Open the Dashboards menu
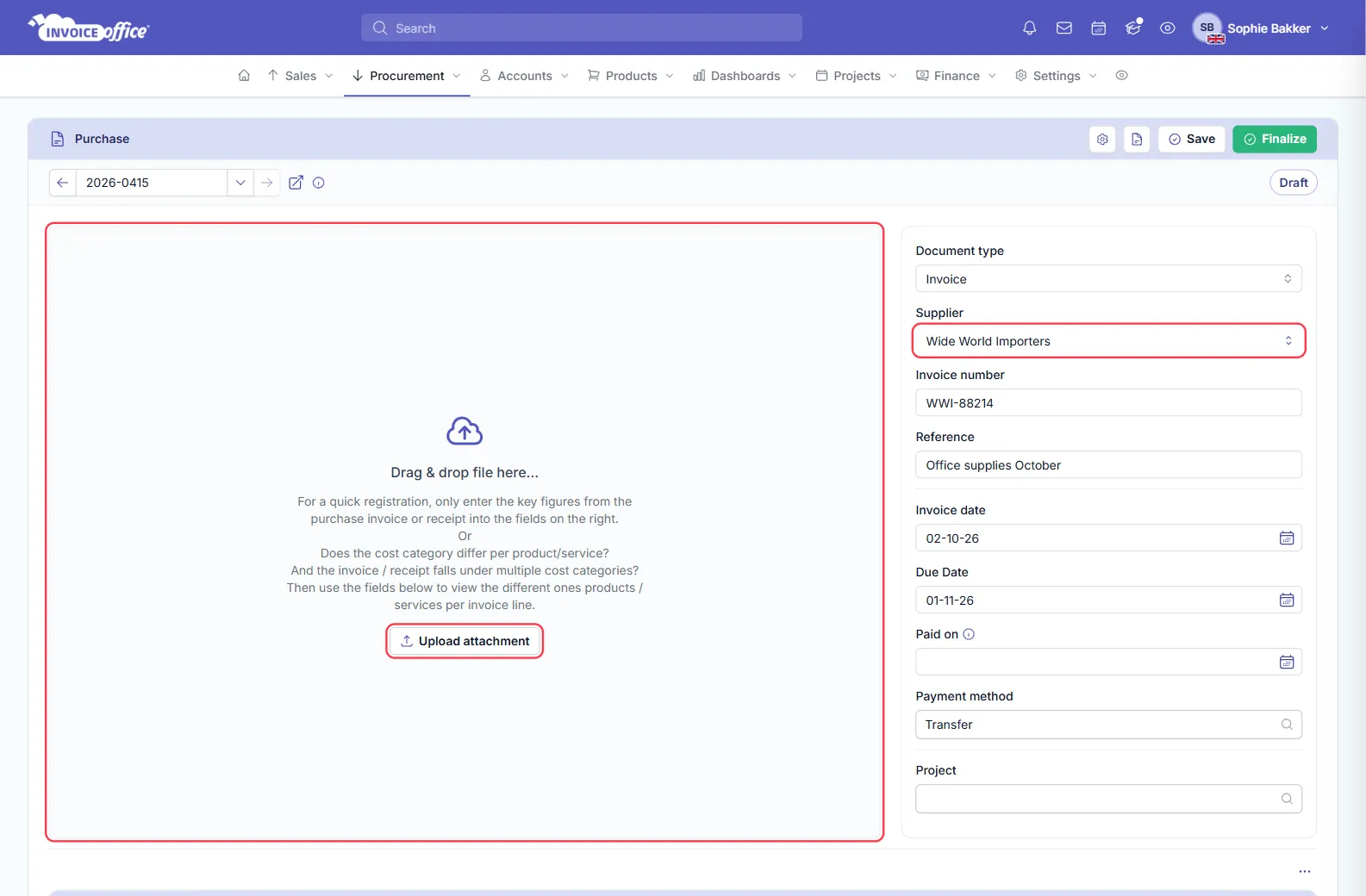This screenshot has width=1366, height=896. click(x=745, y=76)
